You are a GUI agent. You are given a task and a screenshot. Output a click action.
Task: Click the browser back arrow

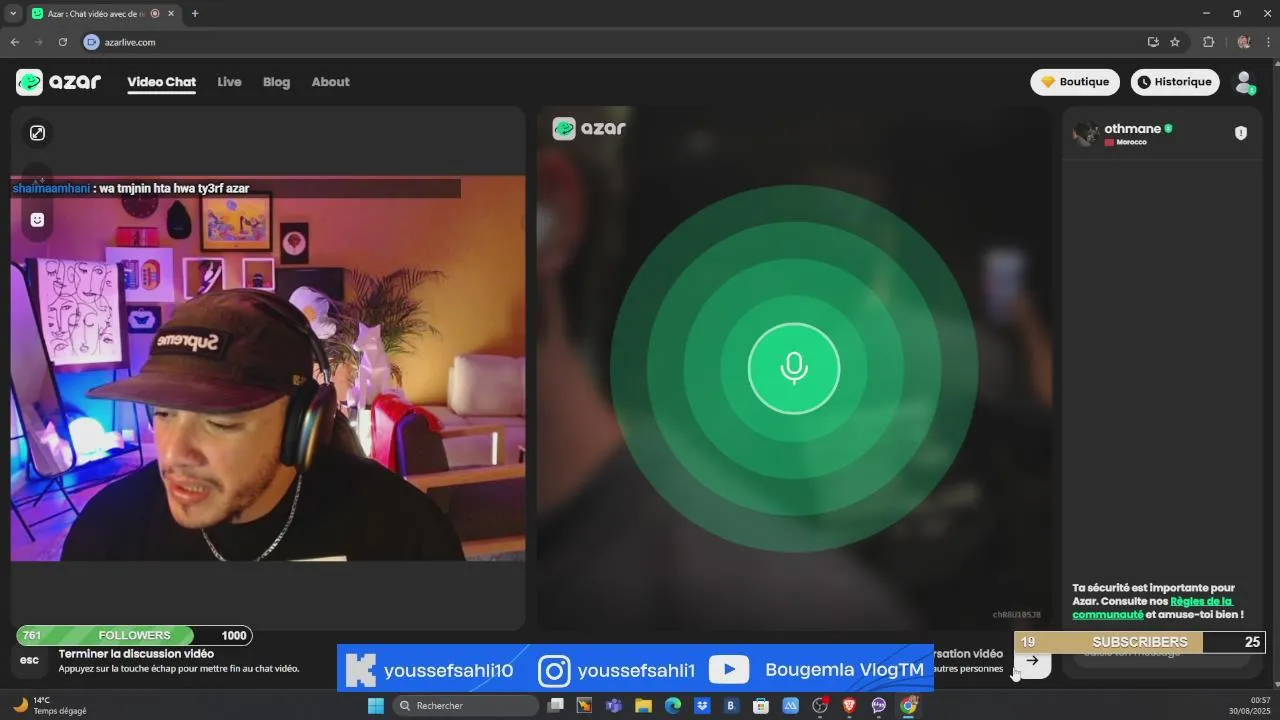[15, 42]
